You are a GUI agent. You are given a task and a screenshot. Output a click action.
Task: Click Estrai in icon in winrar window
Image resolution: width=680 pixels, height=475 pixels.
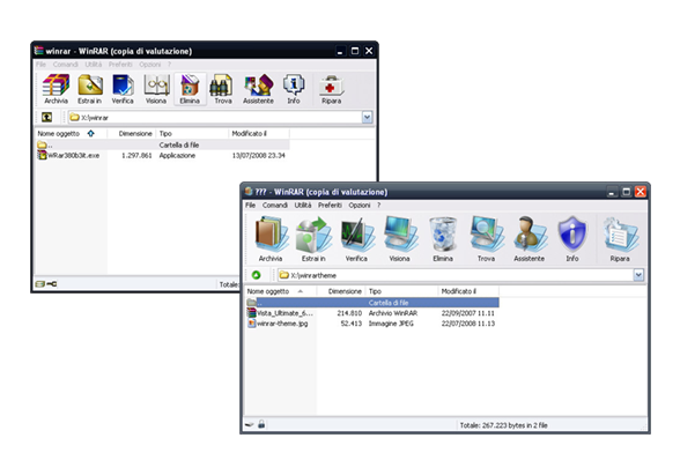(90, 88)
